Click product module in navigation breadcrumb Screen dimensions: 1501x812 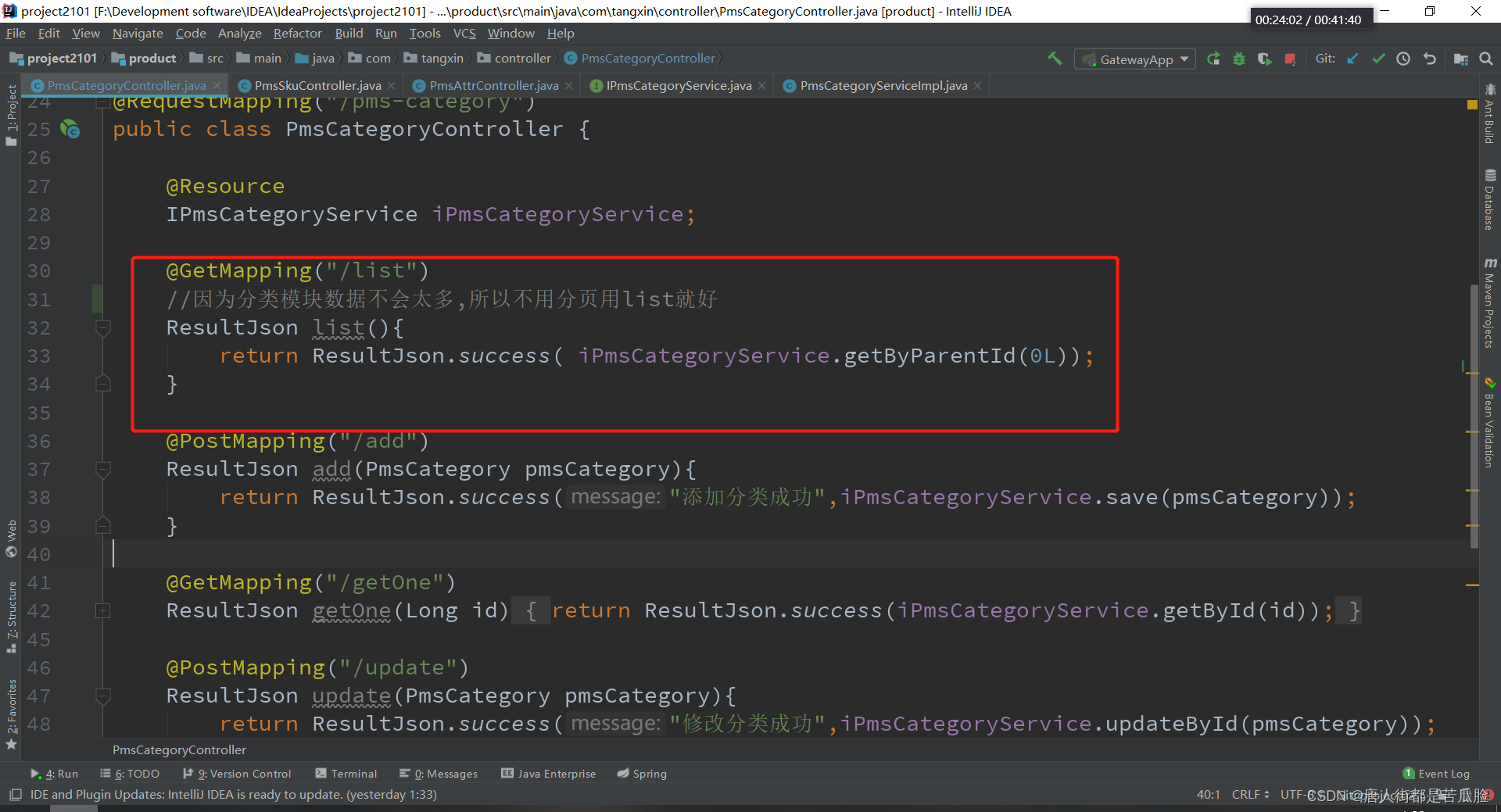click(x=145, y=59)
